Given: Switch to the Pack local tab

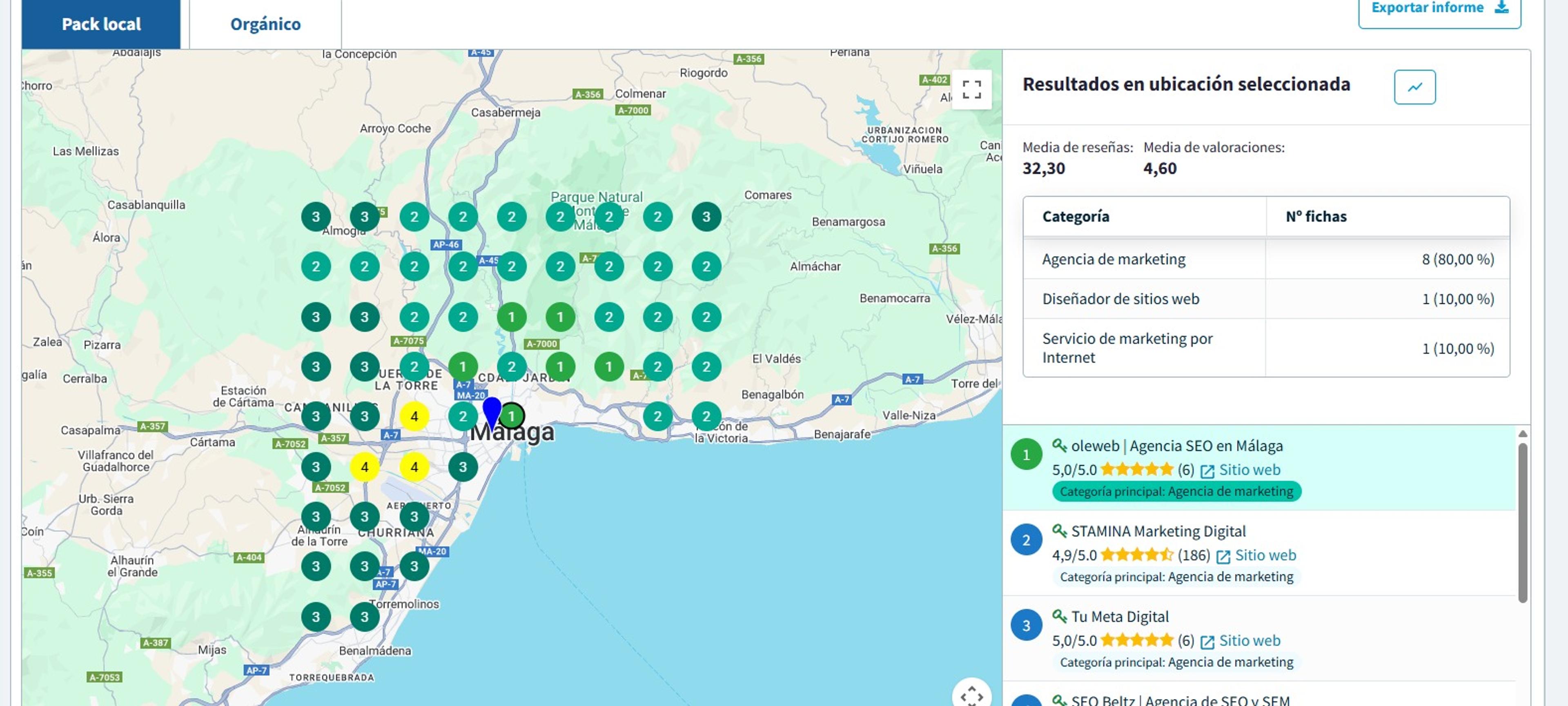Looking at the screenshot, I should pos(101,24).
